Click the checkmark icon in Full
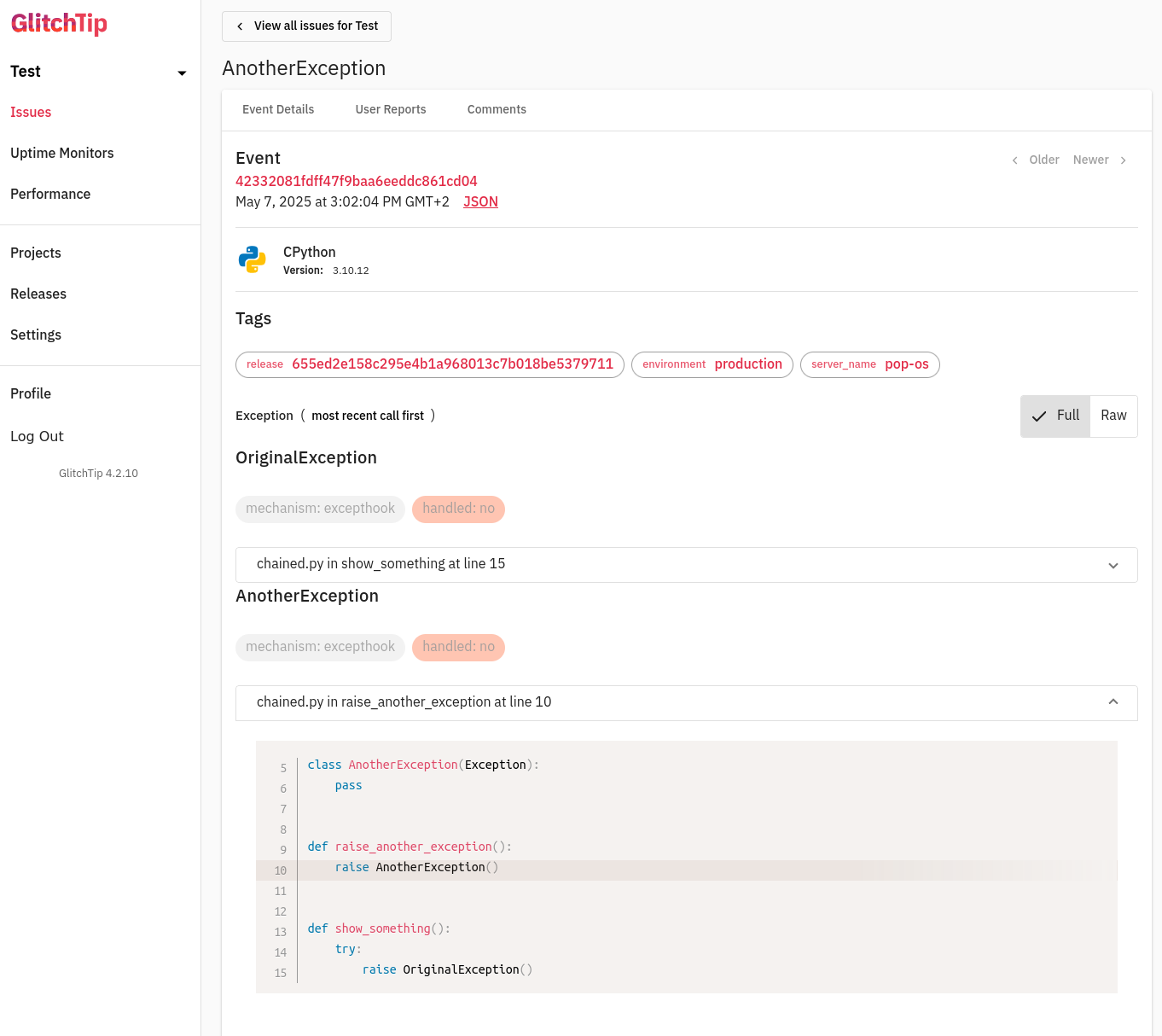This screenshot has width=1162, height=1036. tap(1039, 416)
